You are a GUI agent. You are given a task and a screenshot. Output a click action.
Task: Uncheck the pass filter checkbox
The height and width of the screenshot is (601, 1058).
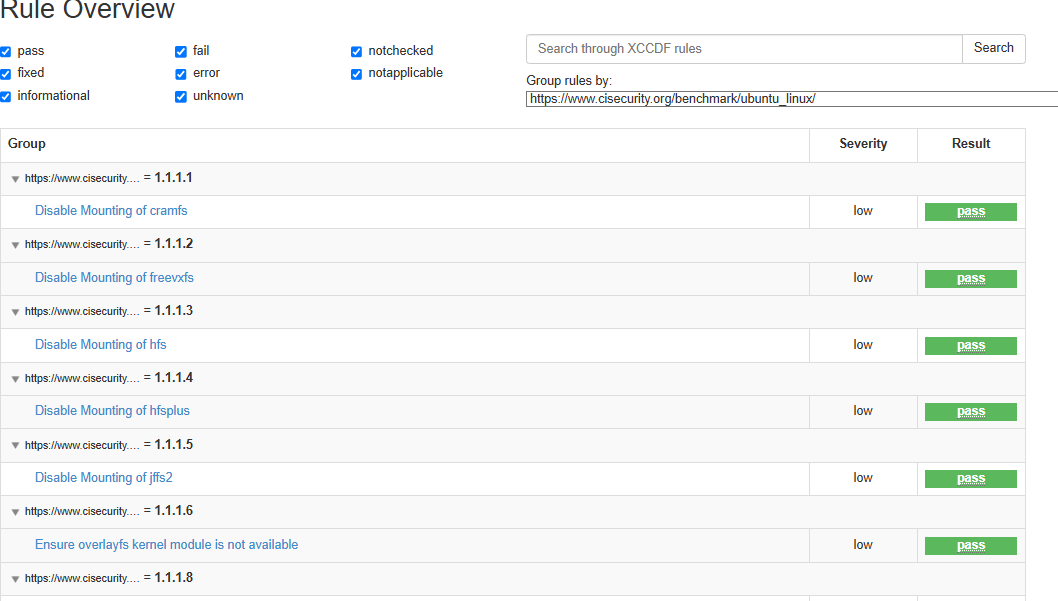(6, 52)
